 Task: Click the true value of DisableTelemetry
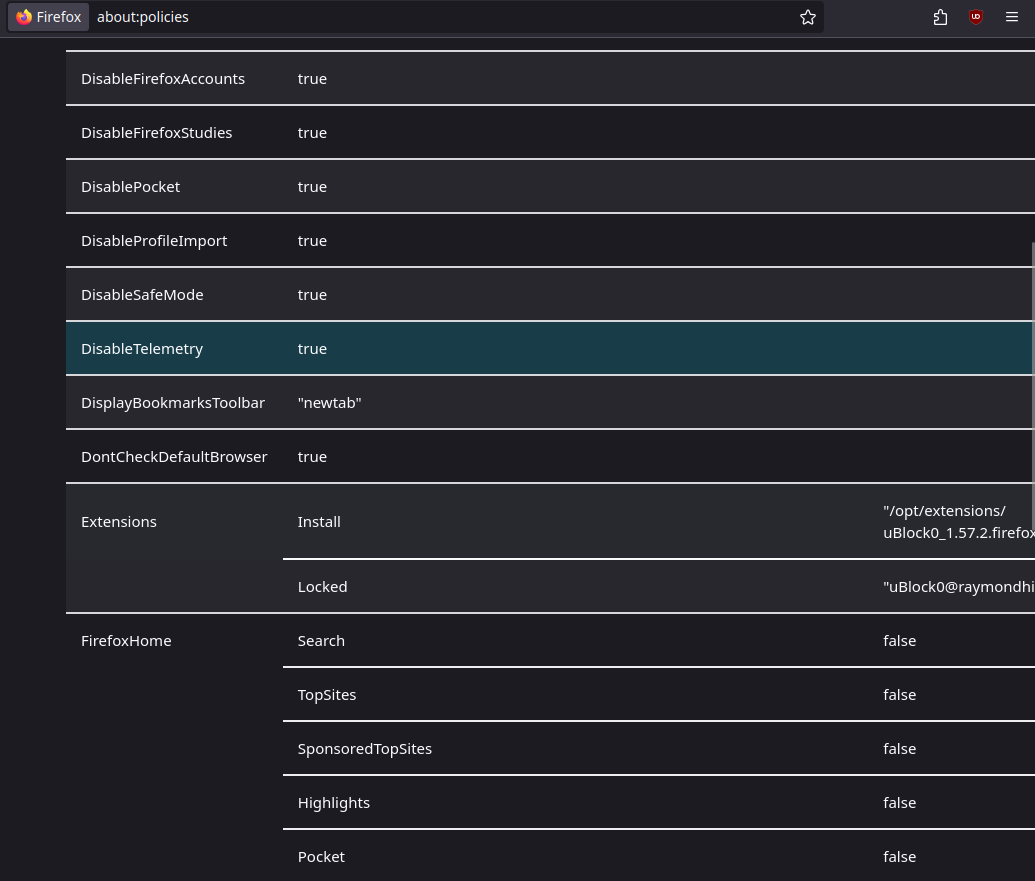[312, 349]
